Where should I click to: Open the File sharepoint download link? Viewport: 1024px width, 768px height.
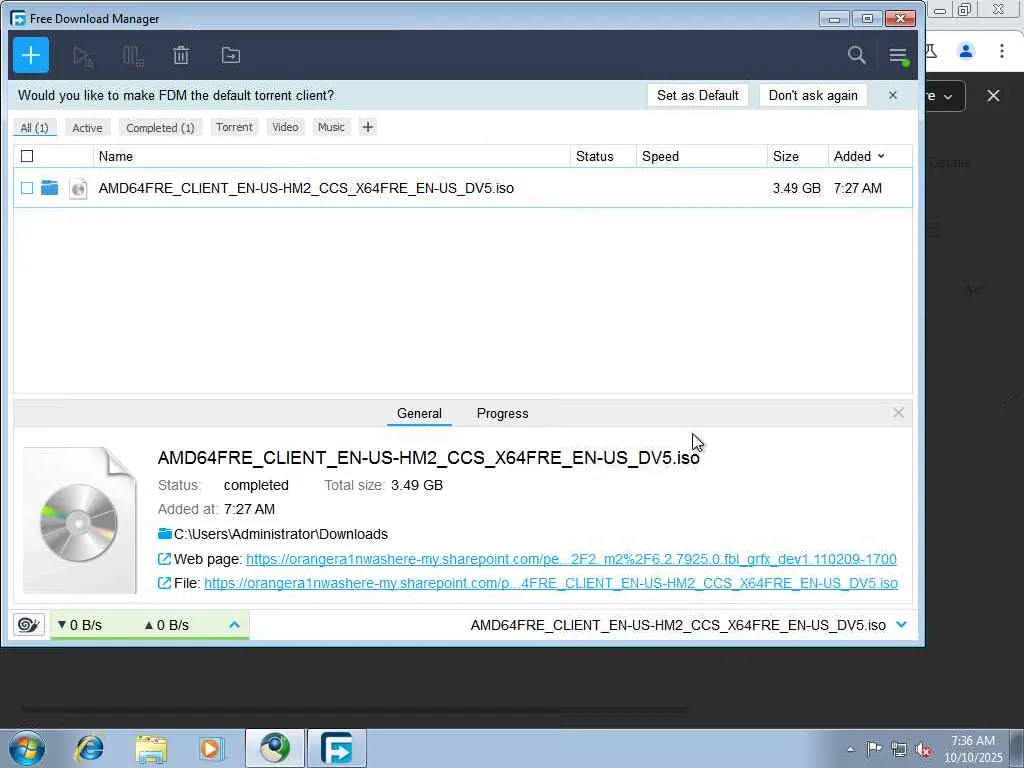pyautogui.click(x=551, y=583)
